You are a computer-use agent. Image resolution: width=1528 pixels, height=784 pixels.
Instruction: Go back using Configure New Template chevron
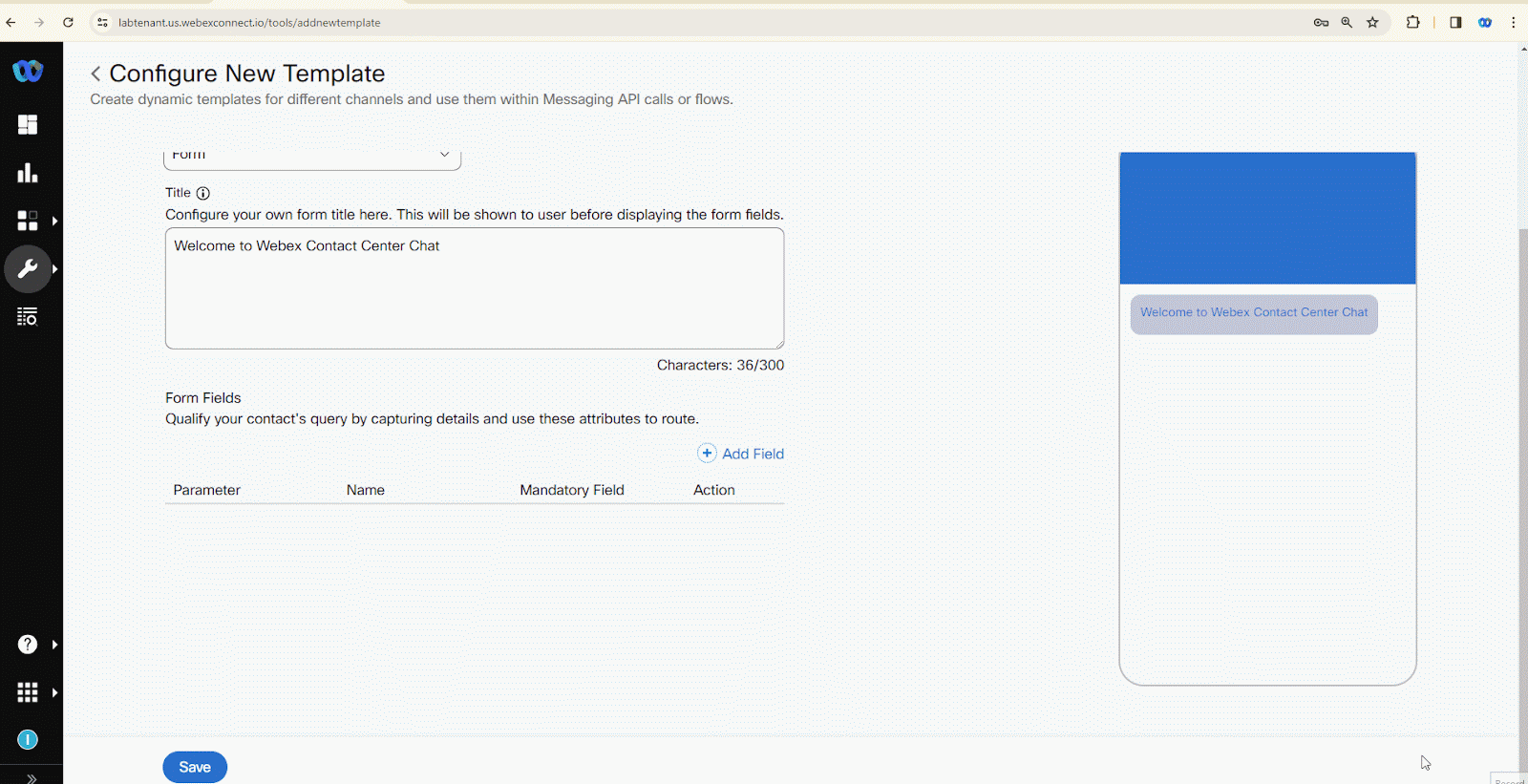point(95,74)
